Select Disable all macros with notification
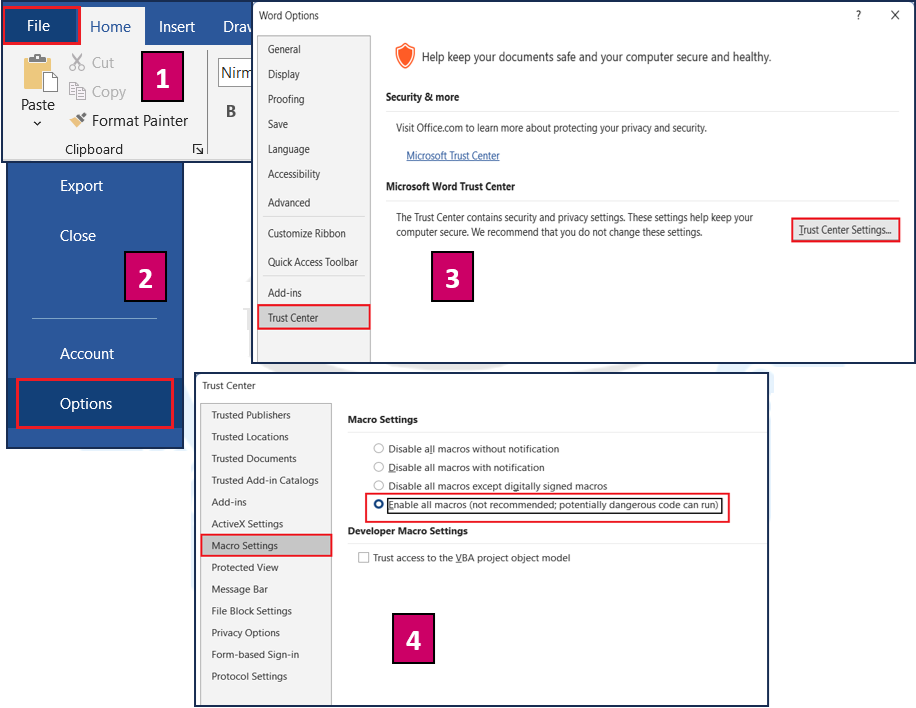The height and width of the screenshot is (708, 916). [379, 467]
